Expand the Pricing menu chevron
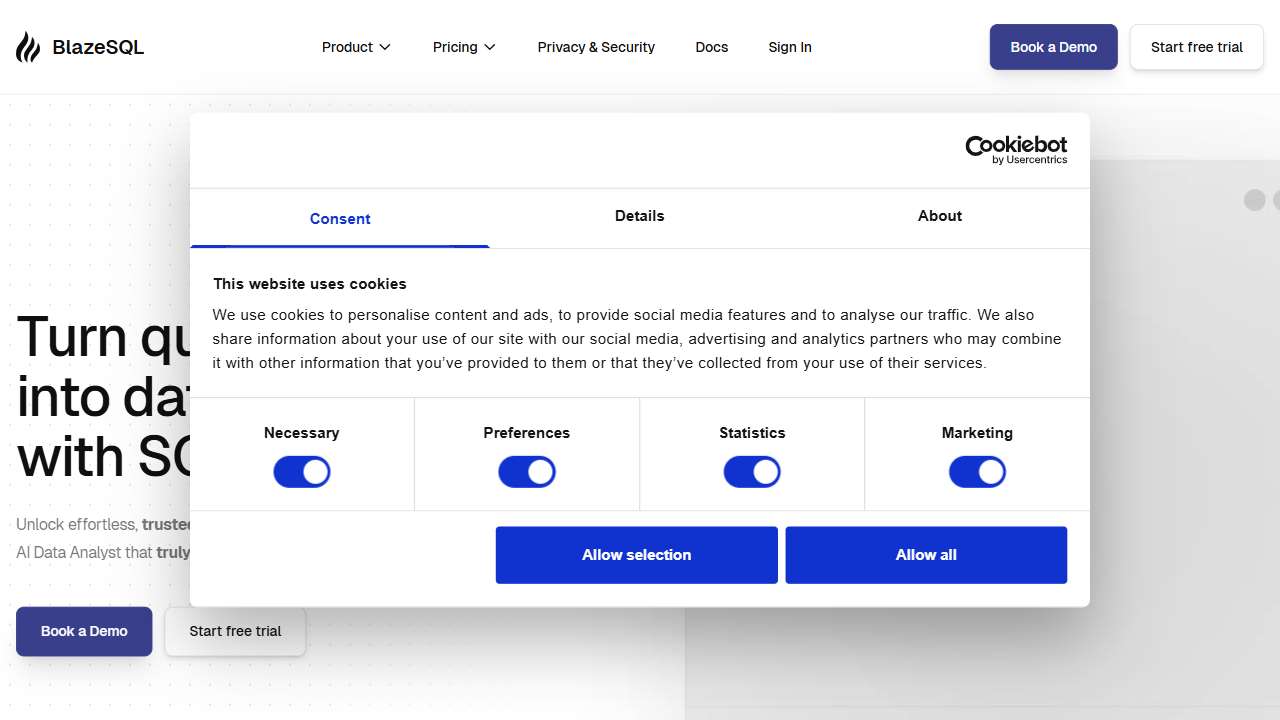The height and width of the screenshot is (720, 1280). coord(490,47)
